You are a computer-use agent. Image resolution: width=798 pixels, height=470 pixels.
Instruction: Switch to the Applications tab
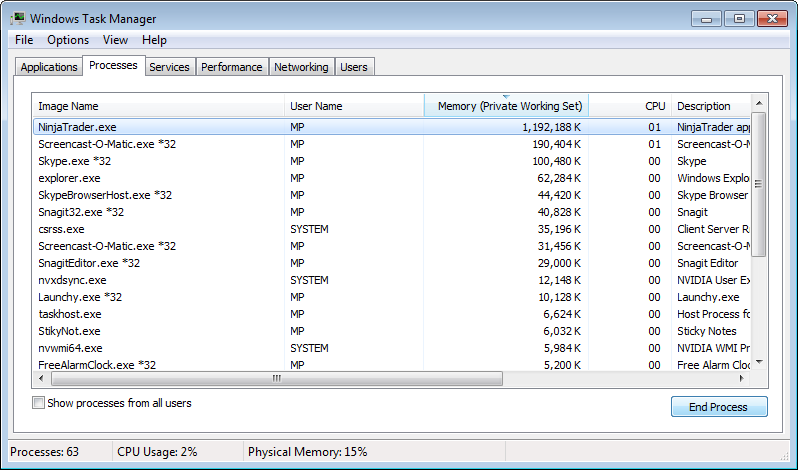pos(49,67)
